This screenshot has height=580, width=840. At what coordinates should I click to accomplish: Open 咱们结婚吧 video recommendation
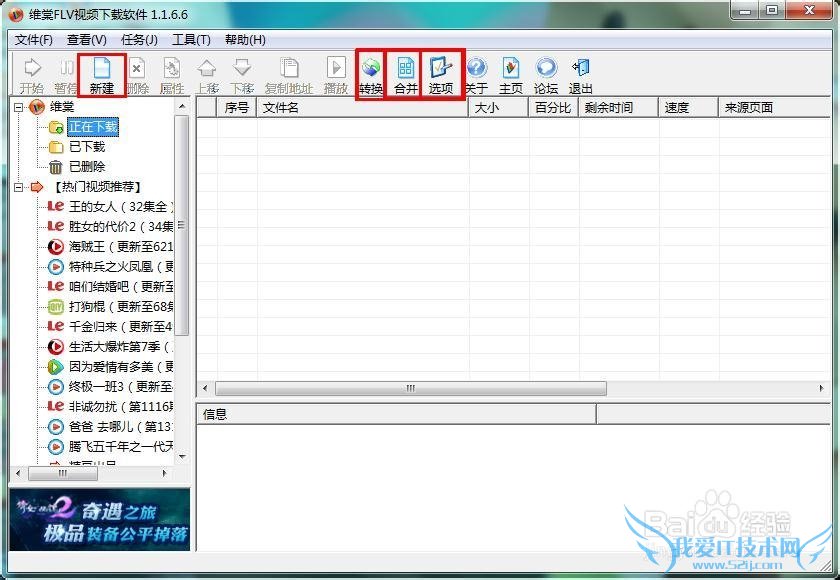point(121,287)
